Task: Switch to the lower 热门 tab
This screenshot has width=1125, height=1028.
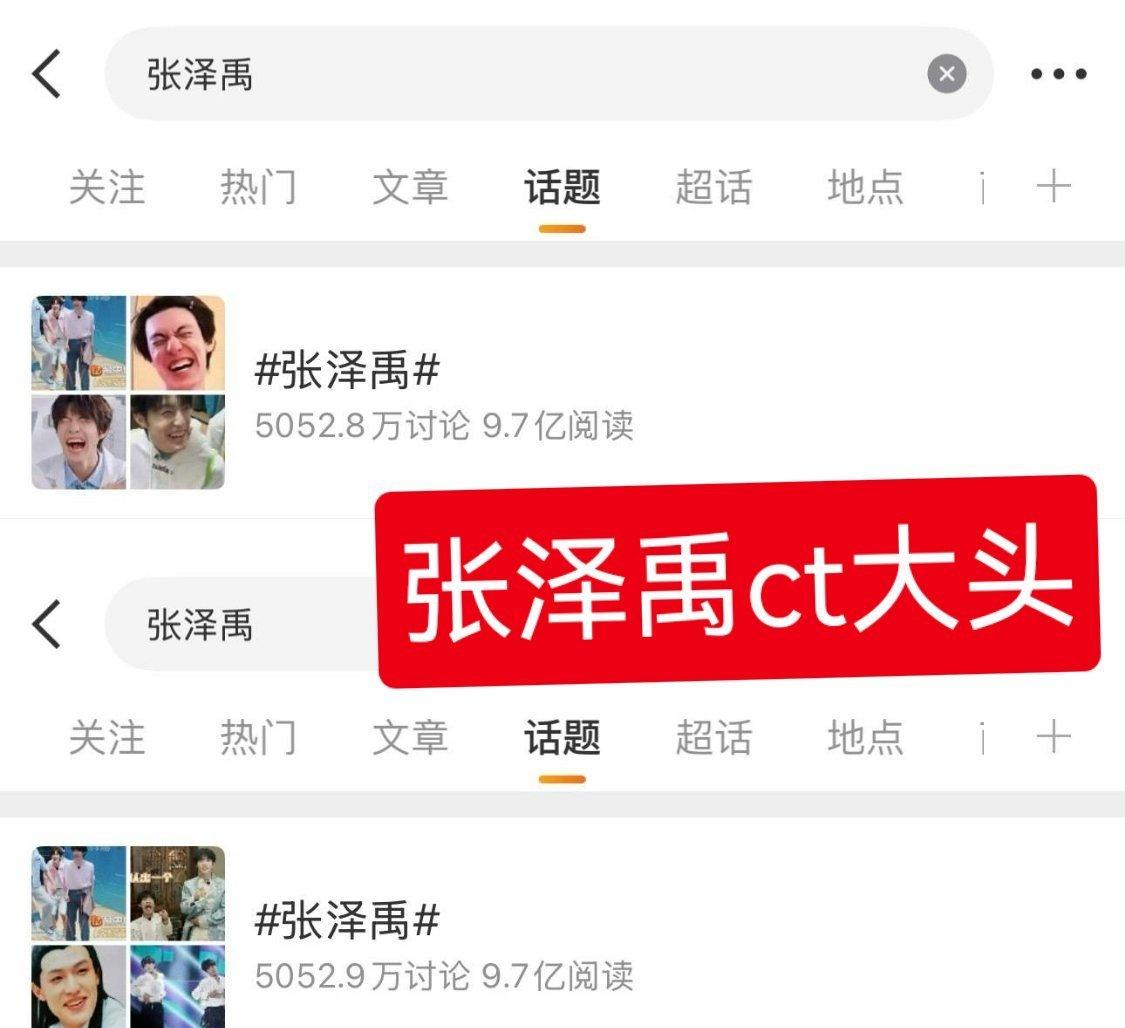Action: point(258,737)
